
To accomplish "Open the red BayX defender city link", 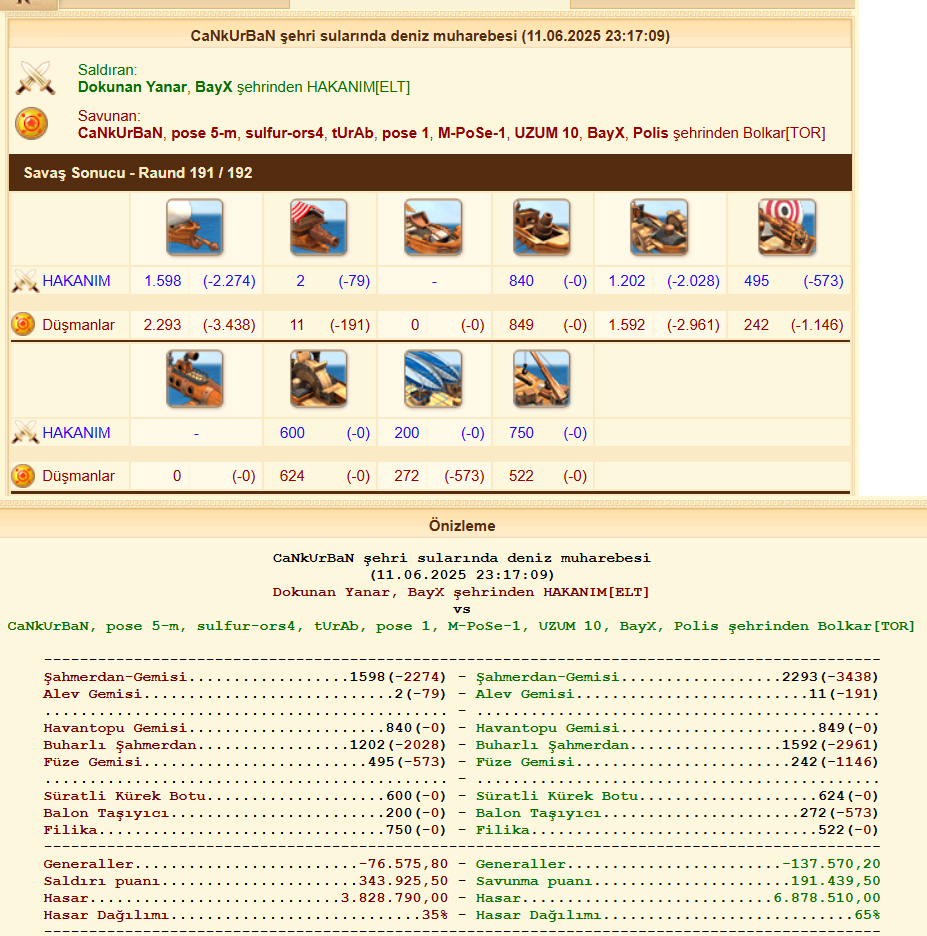I will pyautogui.click(x=605, y=133).
